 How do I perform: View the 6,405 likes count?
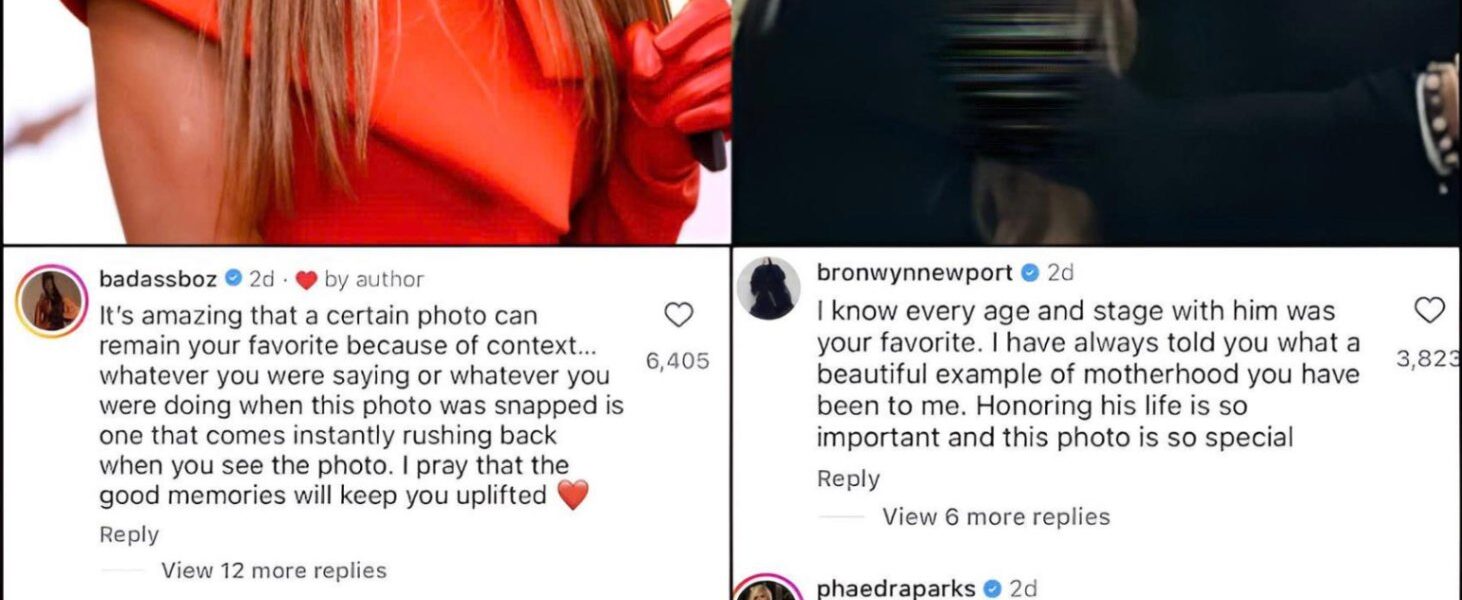[x=678, y=361]
